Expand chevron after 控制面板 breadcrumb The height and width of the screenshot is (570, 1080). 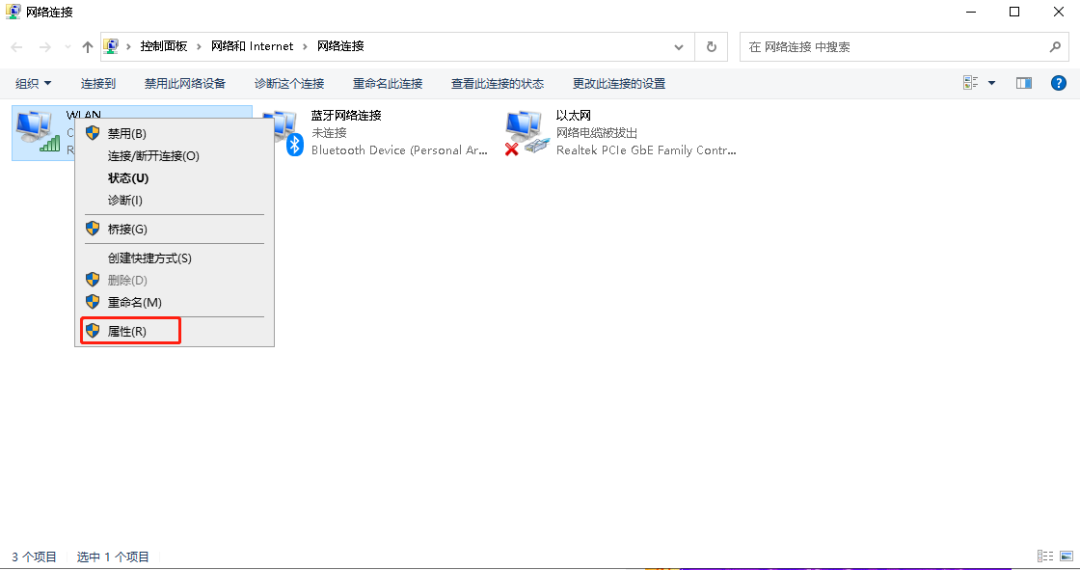199,46
